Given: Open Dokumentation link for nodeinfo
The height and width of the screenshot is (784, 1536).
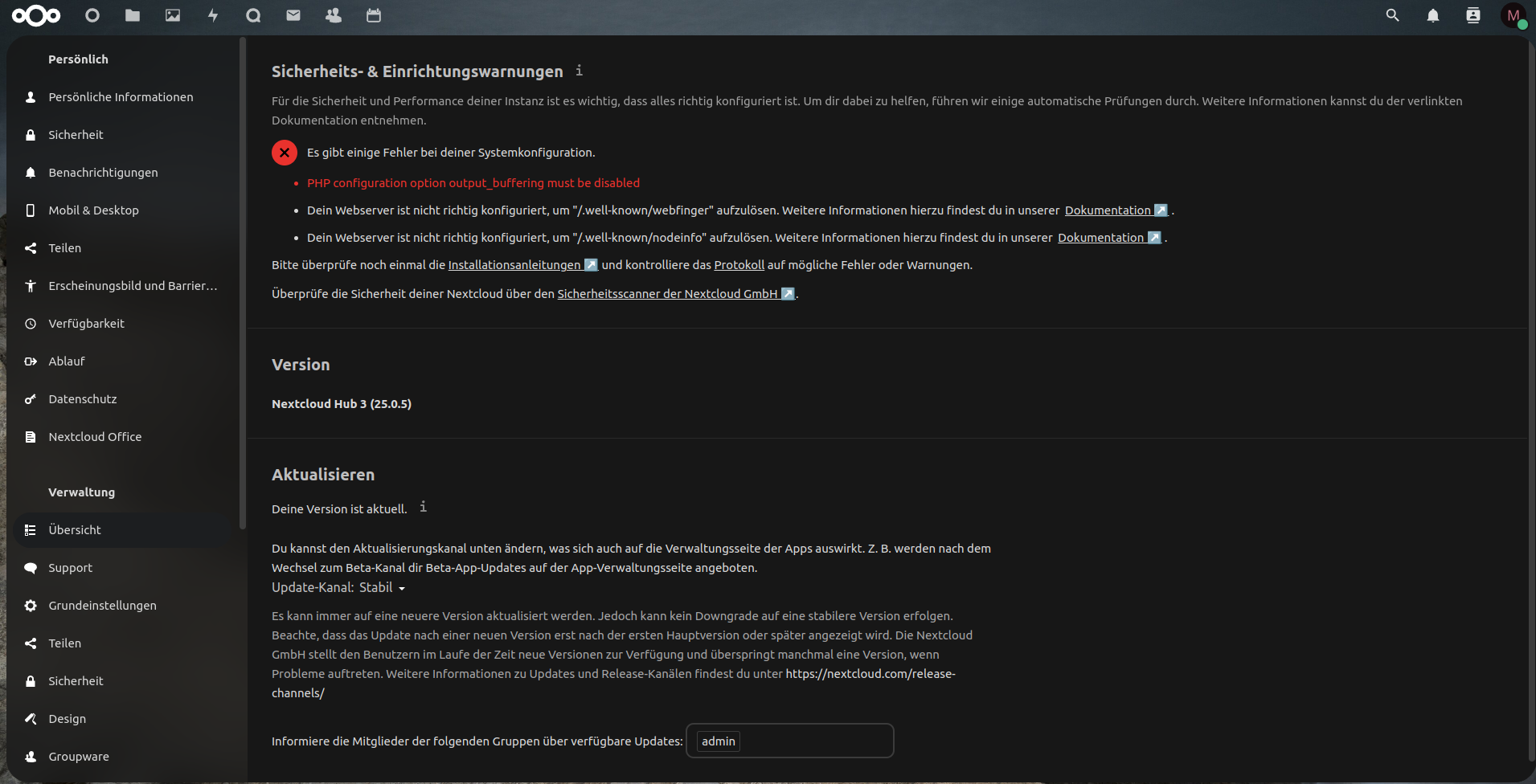Looking at the screenshot, I should 1108,238.
